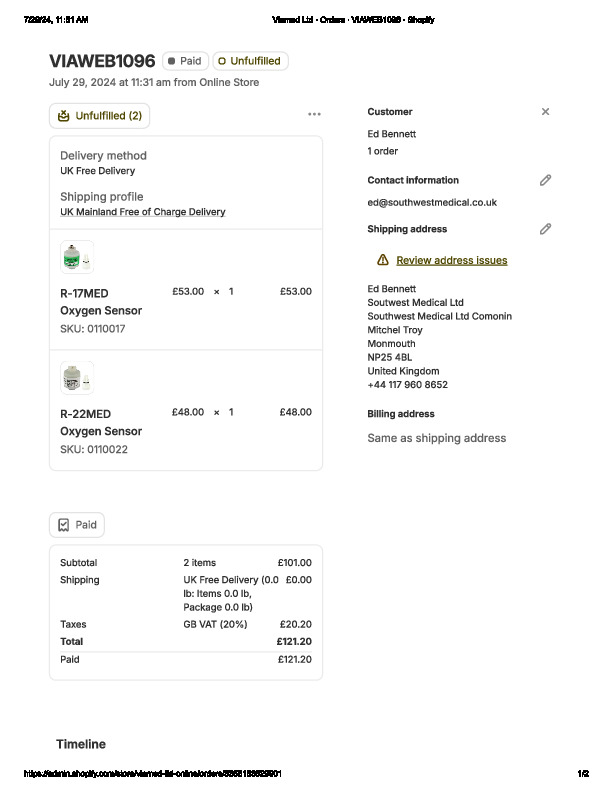The height and width of the screenshot is (792, 612).
Task: Open the UK Mainland Free of Charge Delivery link
Action: 142,212
